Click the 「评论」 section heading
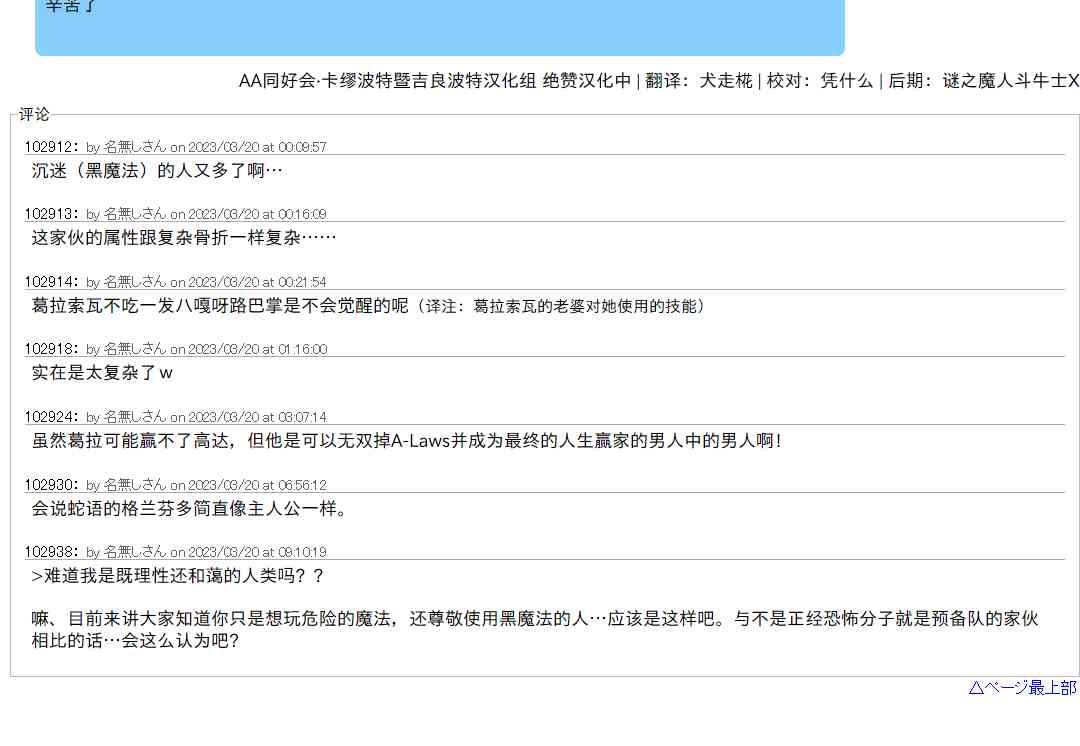 coord(34,115)
